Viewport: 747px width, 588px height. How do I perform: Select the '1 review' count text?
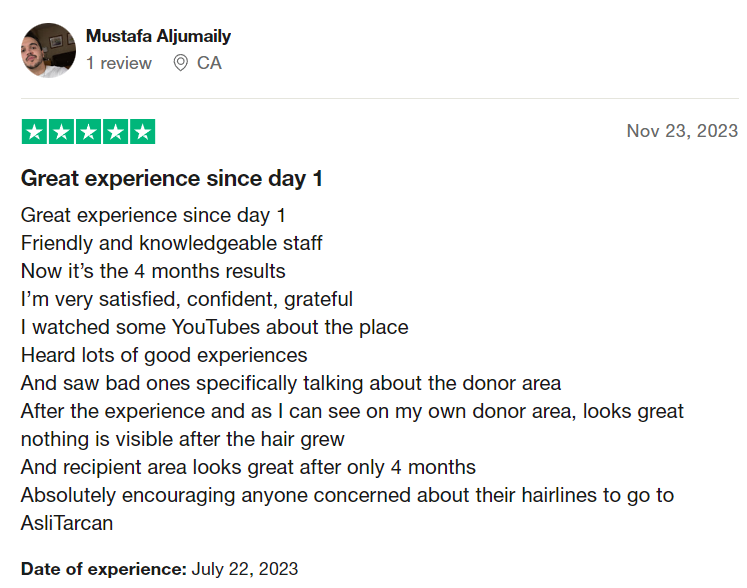coord(119,63)
